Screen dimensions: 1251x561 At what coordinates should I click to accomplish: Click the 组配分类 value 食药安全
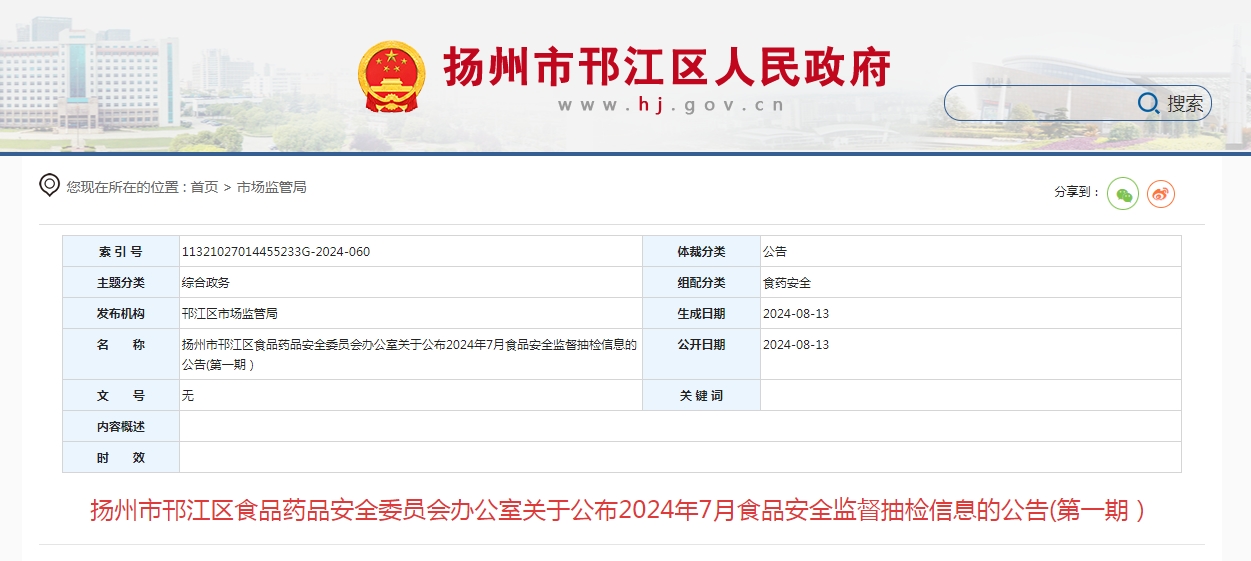pyautogui.click(x=787, y=283)
